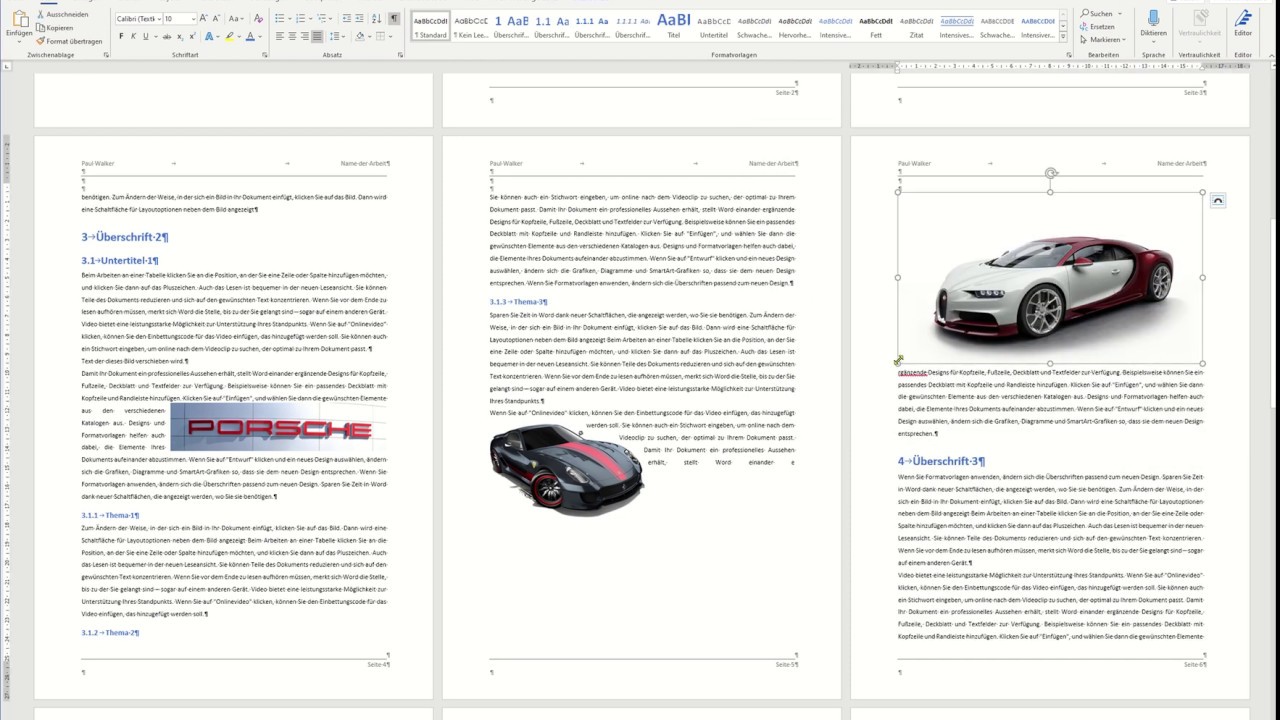Toggle paragraph marks ¶ display
Screen dimensions: 1280x720
point(394,18)
